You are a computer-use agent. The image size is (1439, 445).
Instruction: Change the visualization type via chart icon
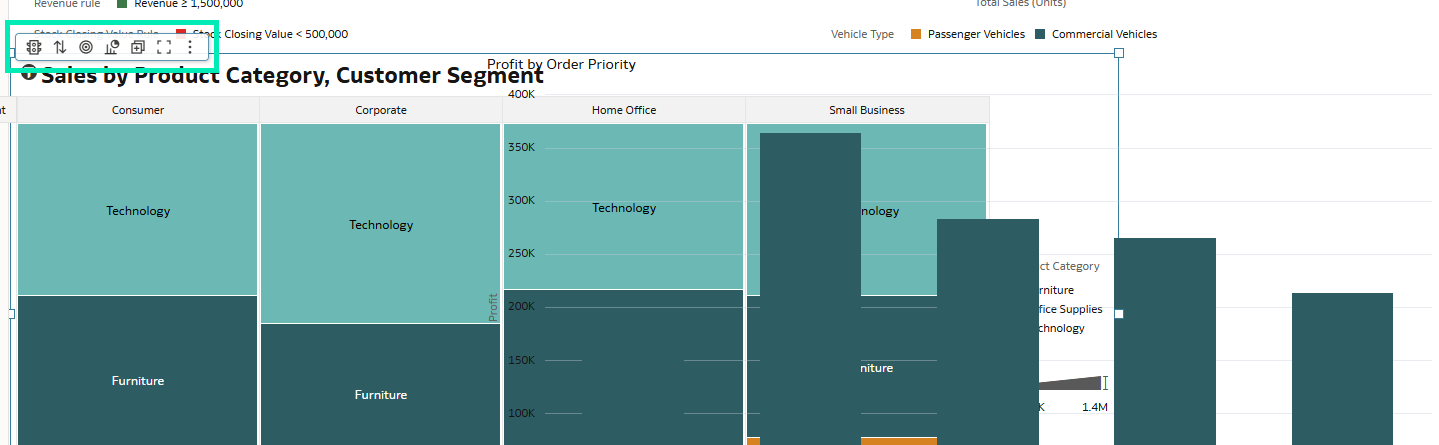(x=112, y=47)
